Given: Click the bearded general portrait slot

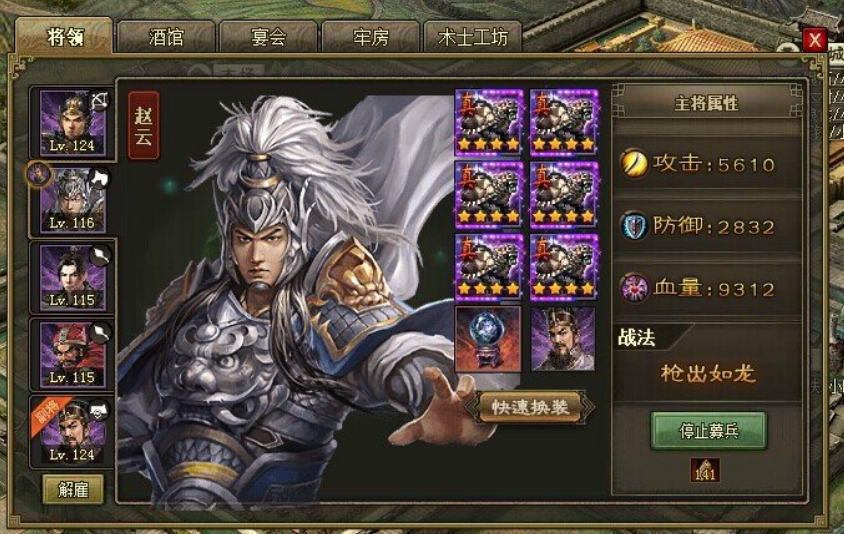Looking at the screenshot, I should click(x=563, y=339).
